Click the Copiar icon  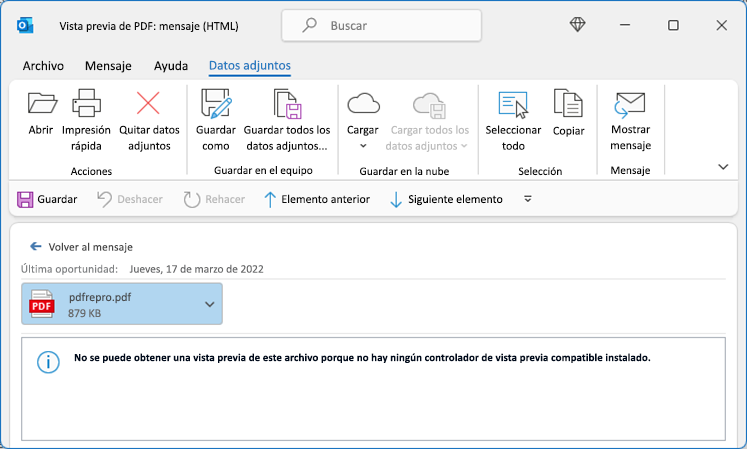568,103
